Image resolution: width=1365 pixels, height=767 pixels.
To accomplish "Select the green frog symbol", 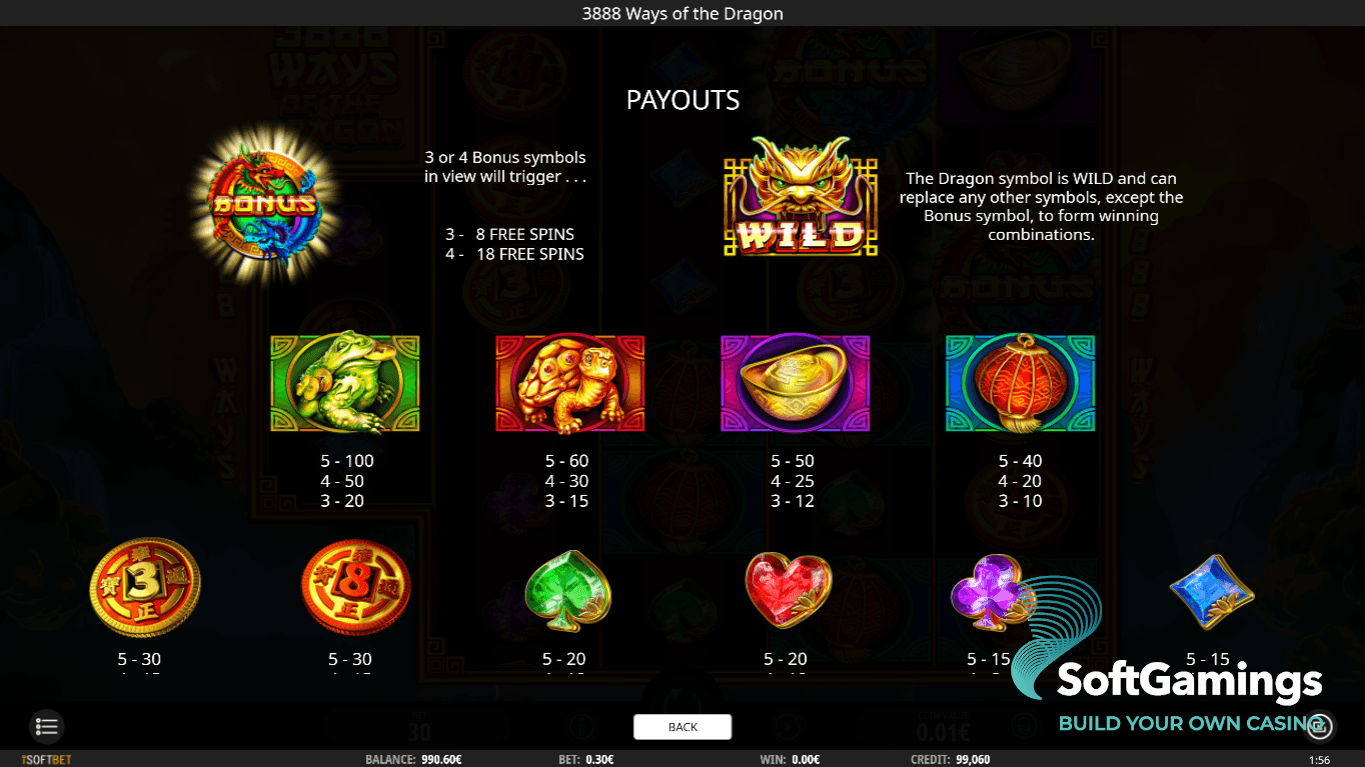I will tap(345, 383).
